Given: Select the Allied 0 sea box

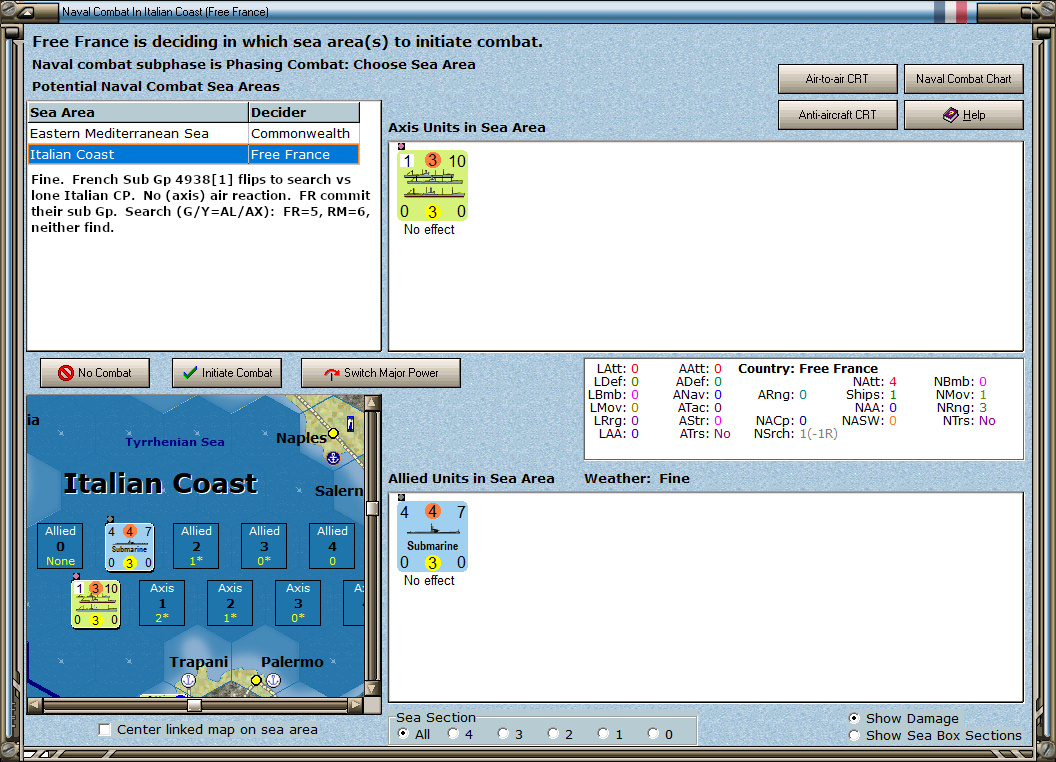Looking at the screenshot, I should tap(61, 546).
